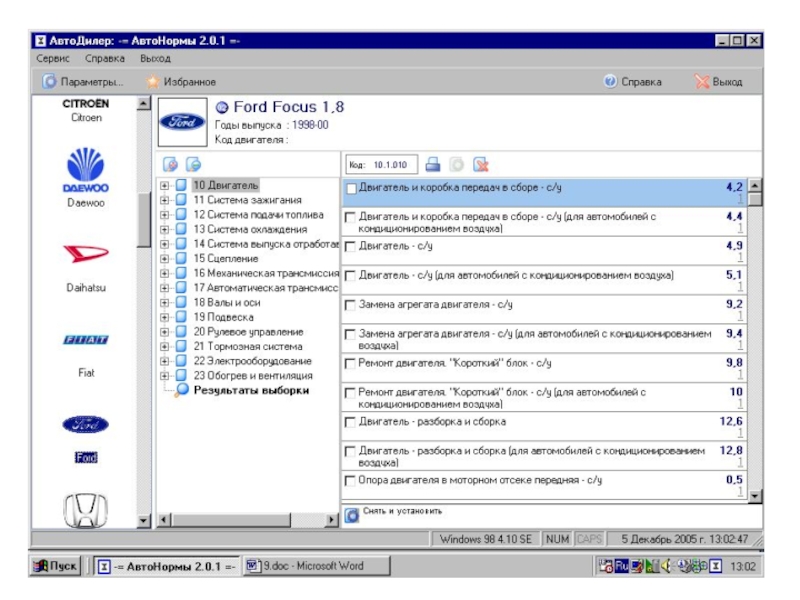Check Двигатель и коробка передач 4,2 row
The width and height of the screenshot is (800, 600).
(x=351, y=188)
